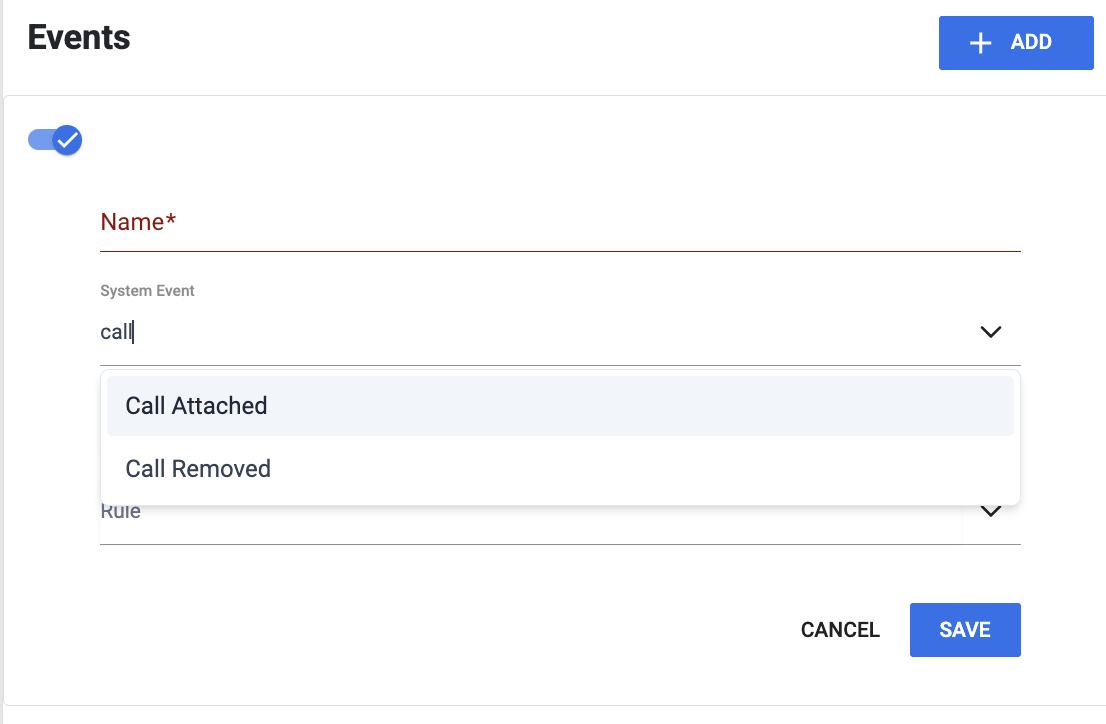Click the System Event chevron arrow
1106x724 pixels.
tap(991, 332)
